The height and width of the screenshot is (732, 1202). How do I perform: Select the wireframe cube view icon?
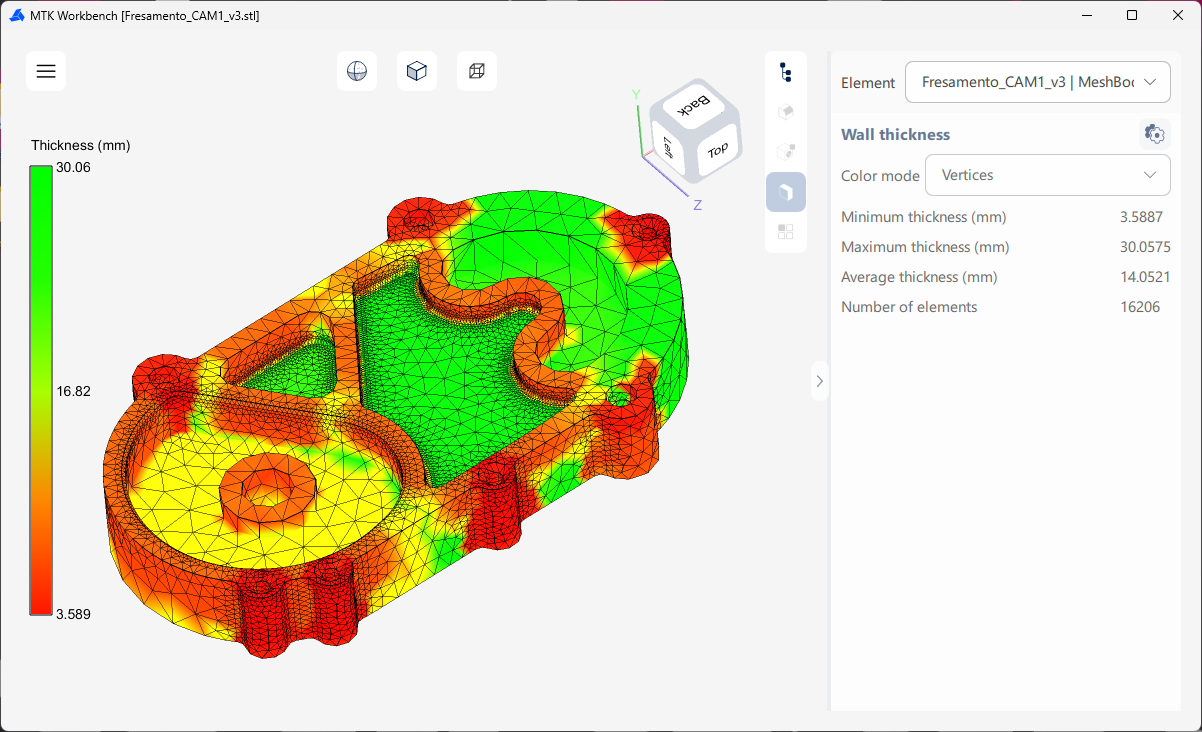(477, 71)
